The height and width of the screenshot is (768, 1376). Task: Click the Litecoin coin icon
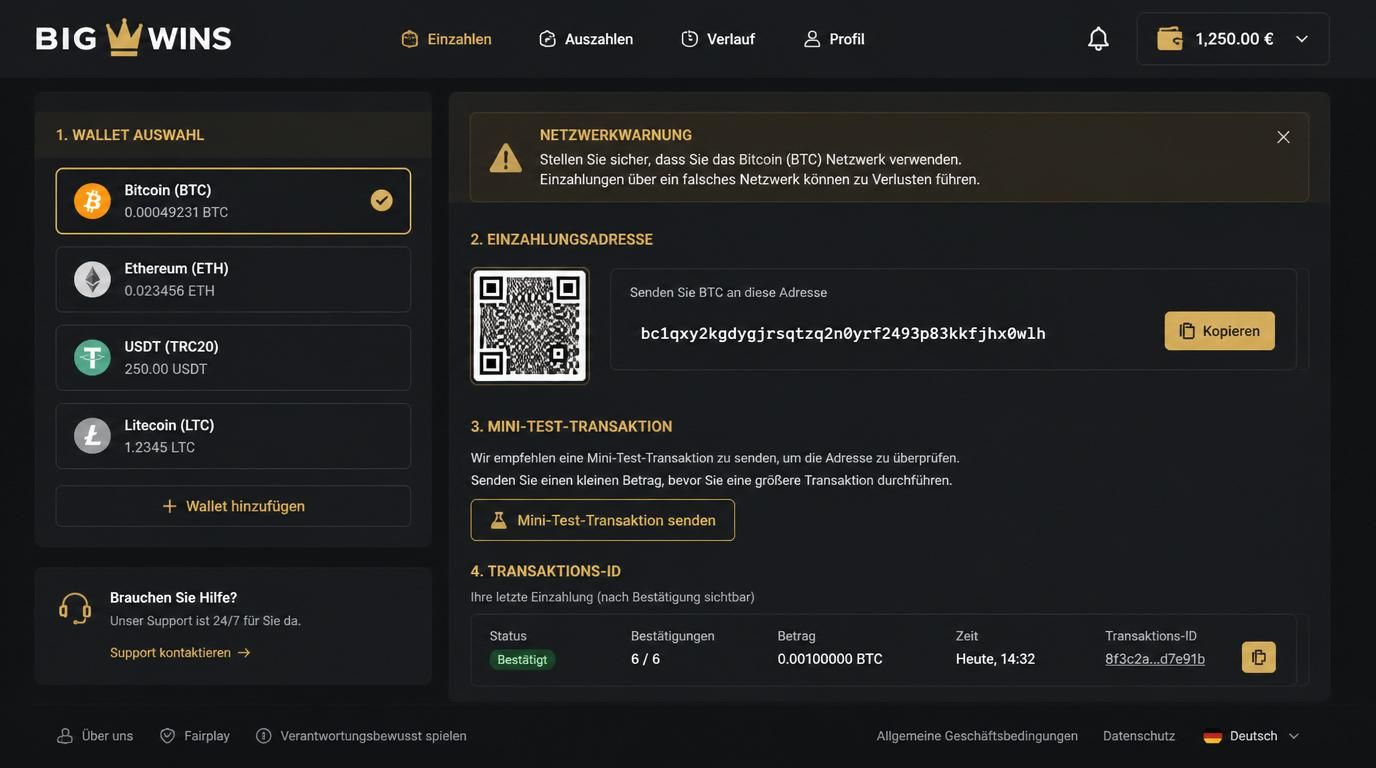92,436
